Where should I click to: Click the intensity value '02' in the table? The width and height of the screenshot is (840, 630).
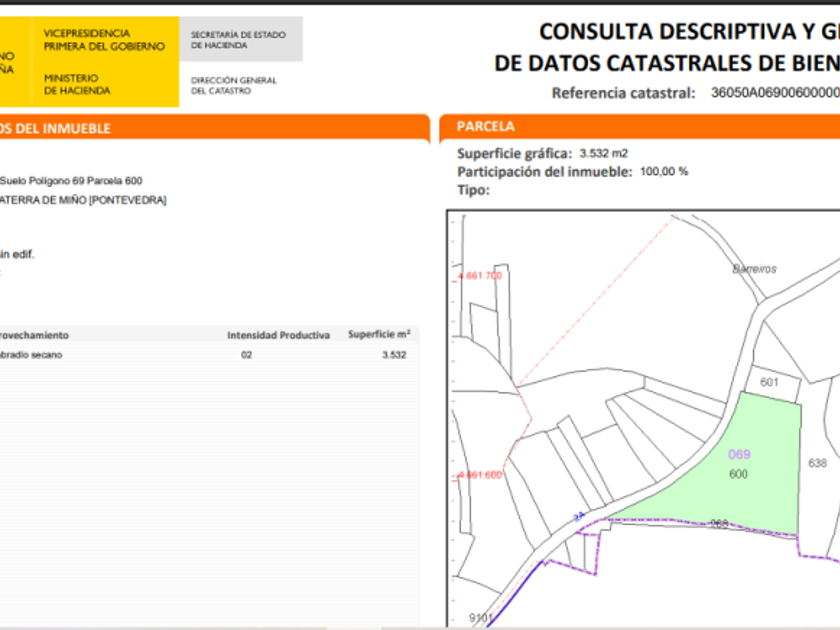point(246,355)
